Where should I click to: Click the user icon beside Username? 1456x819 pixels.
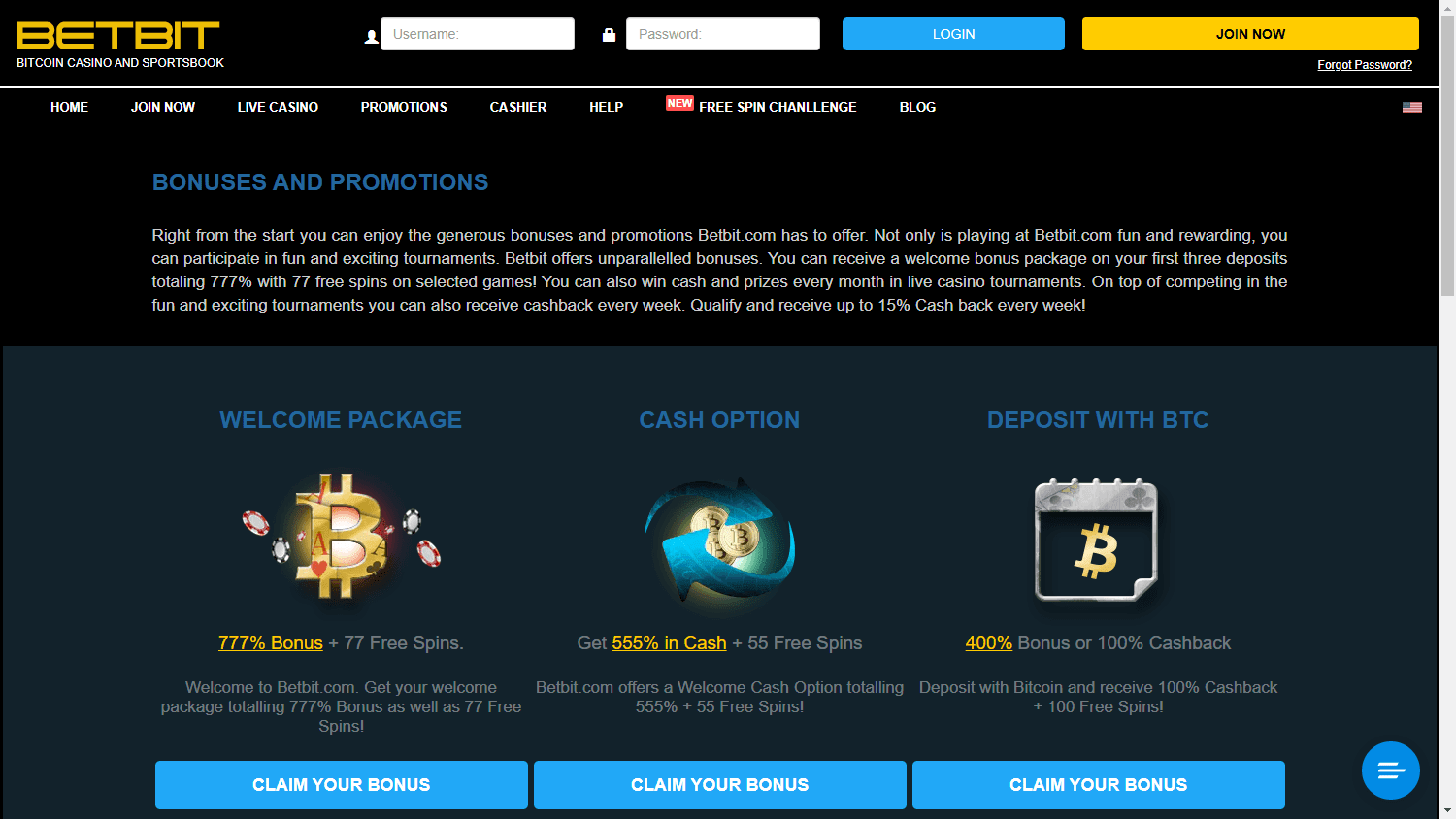371,36
